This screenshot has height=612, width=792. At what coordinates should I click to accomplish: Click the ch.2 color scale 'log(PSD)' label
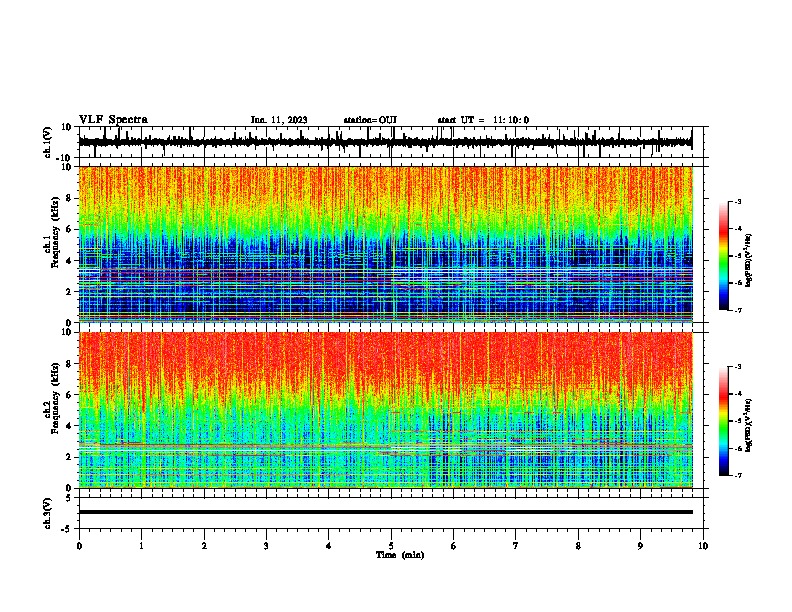(749, 425)
